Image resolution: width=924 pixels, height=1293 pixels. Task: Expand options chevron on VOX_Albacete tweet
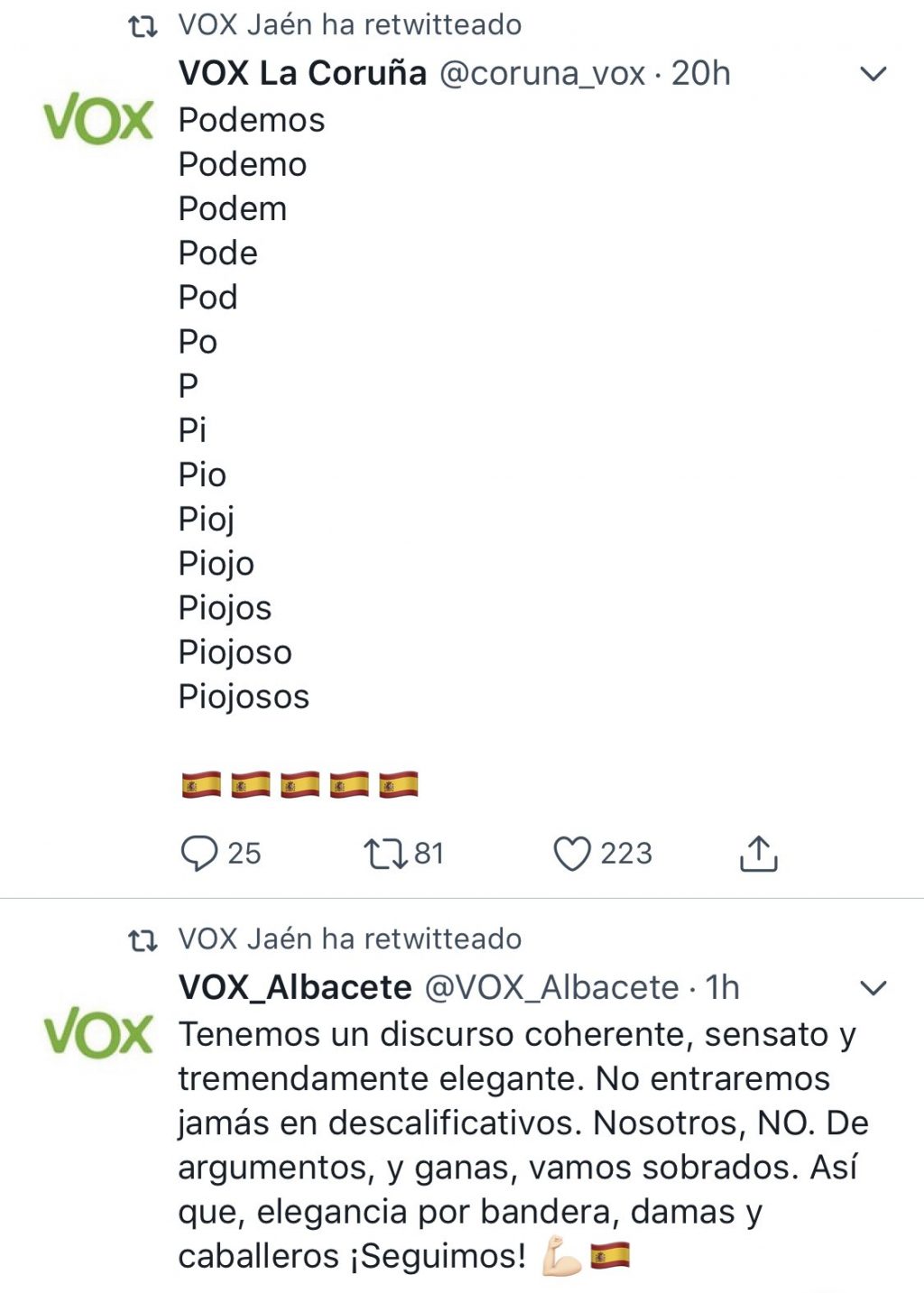coord(873,988)
